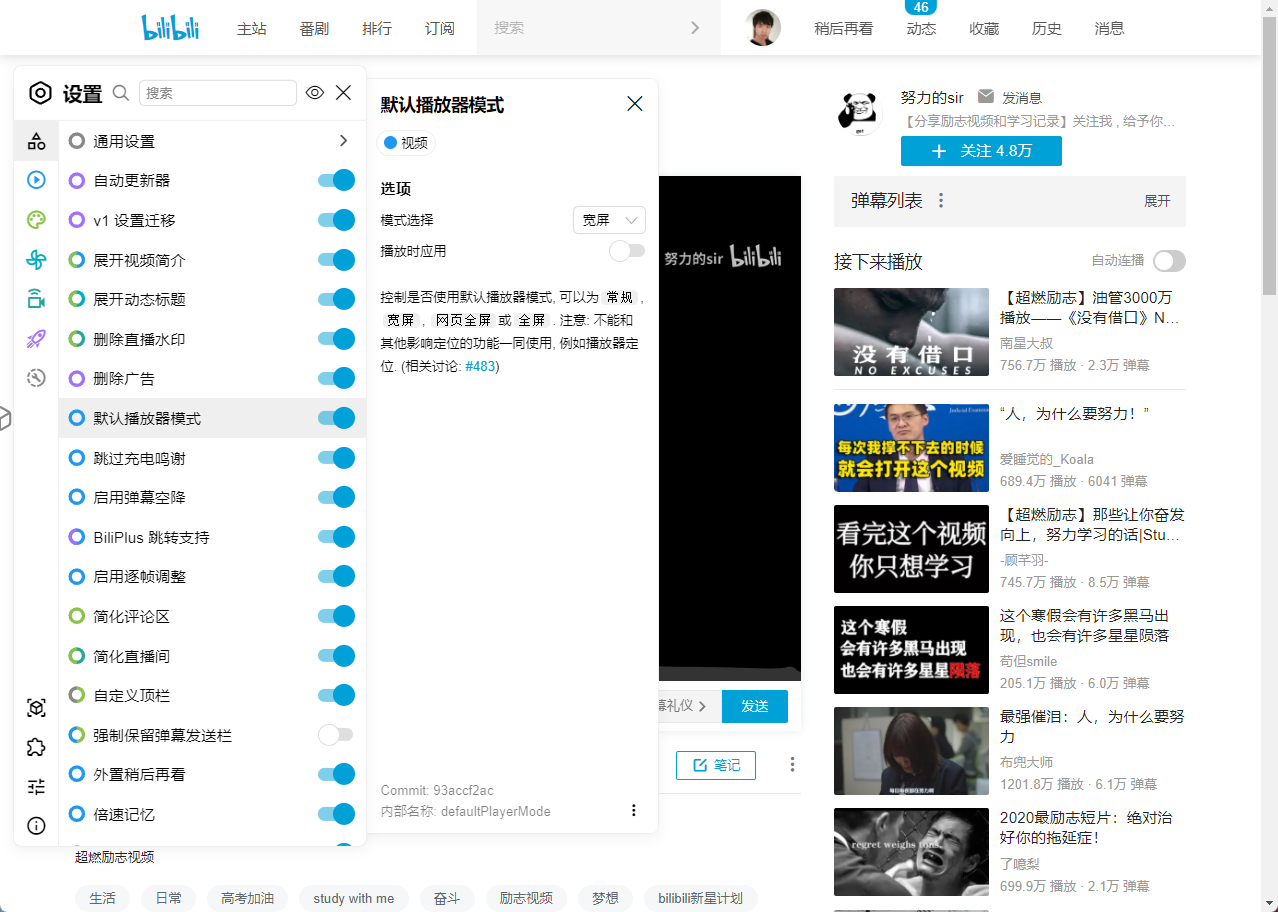Open the sliders preferences icon near bottom
Viewport: 1278px width, 912px height.
pos(36,786)
